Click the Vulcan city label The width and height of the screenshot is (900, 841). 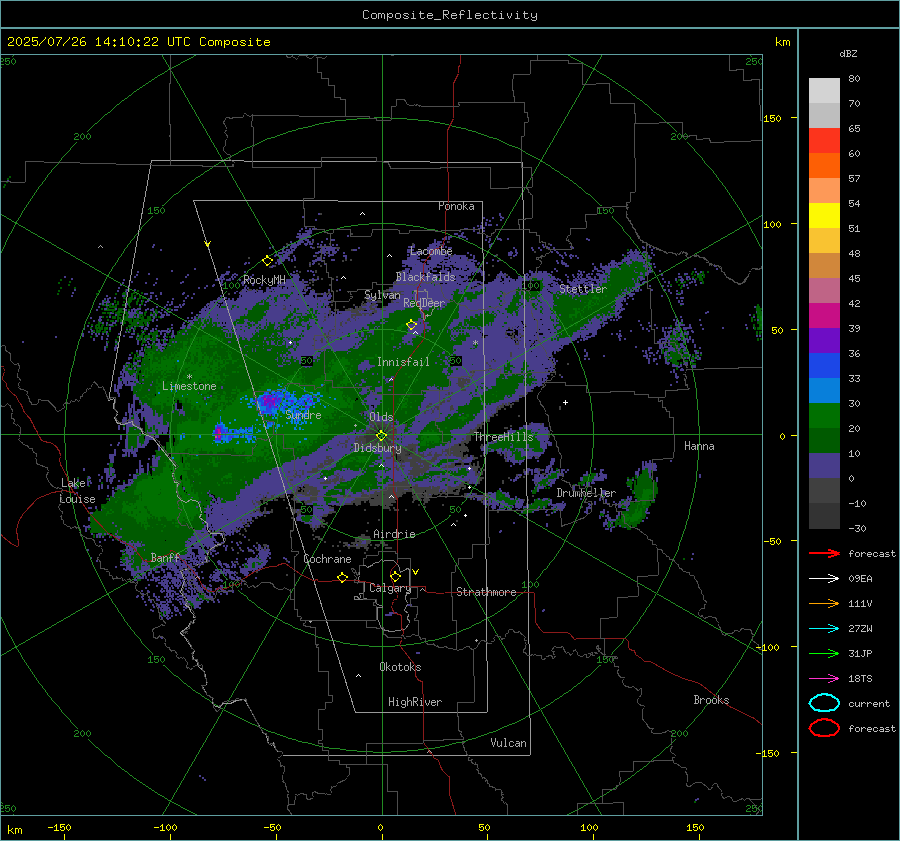pos(509,743)
